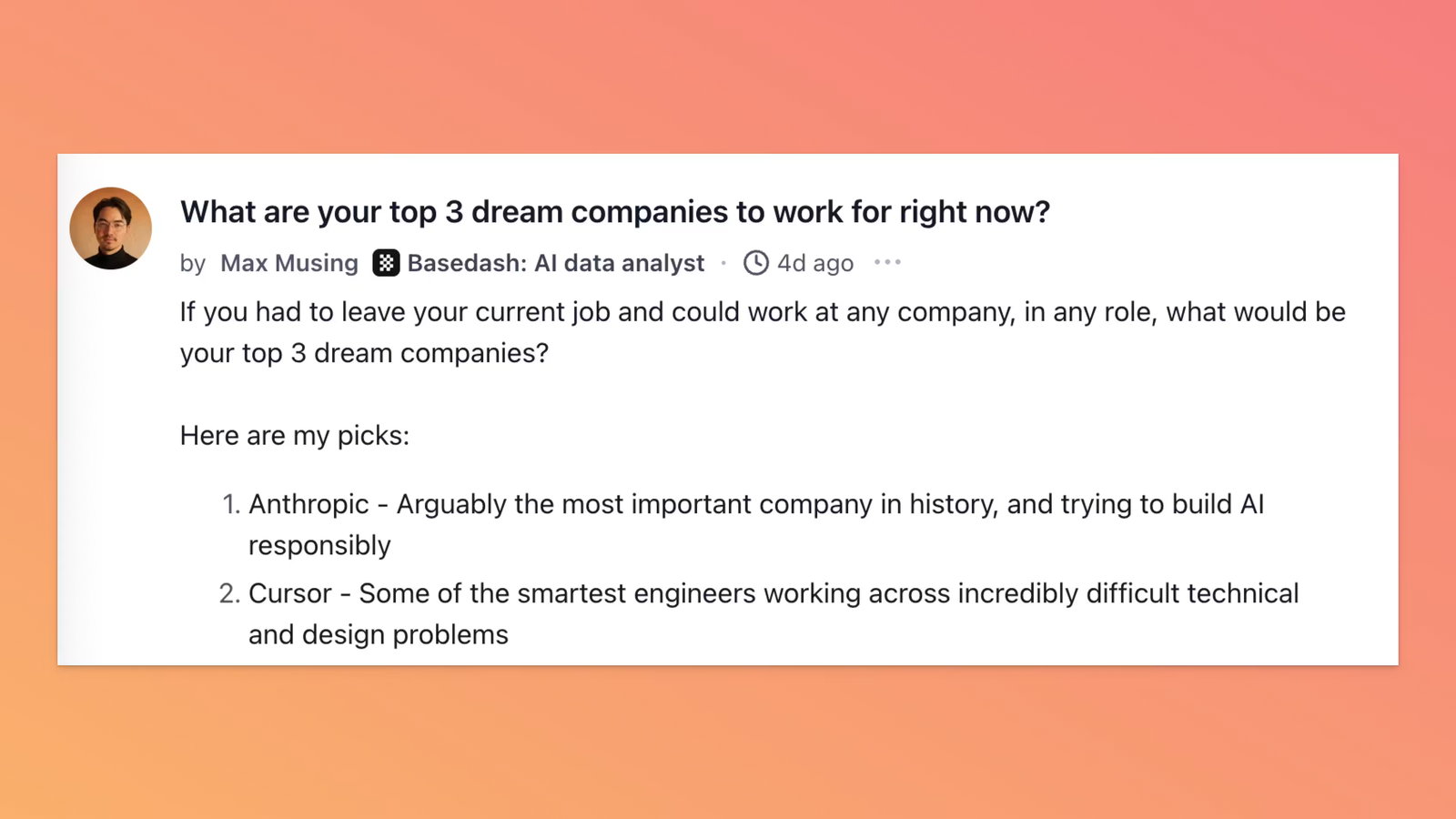Open Max Musing's profile avatar photo
The width and height of the screenshot is (1456, 819).
coord(111,228)
